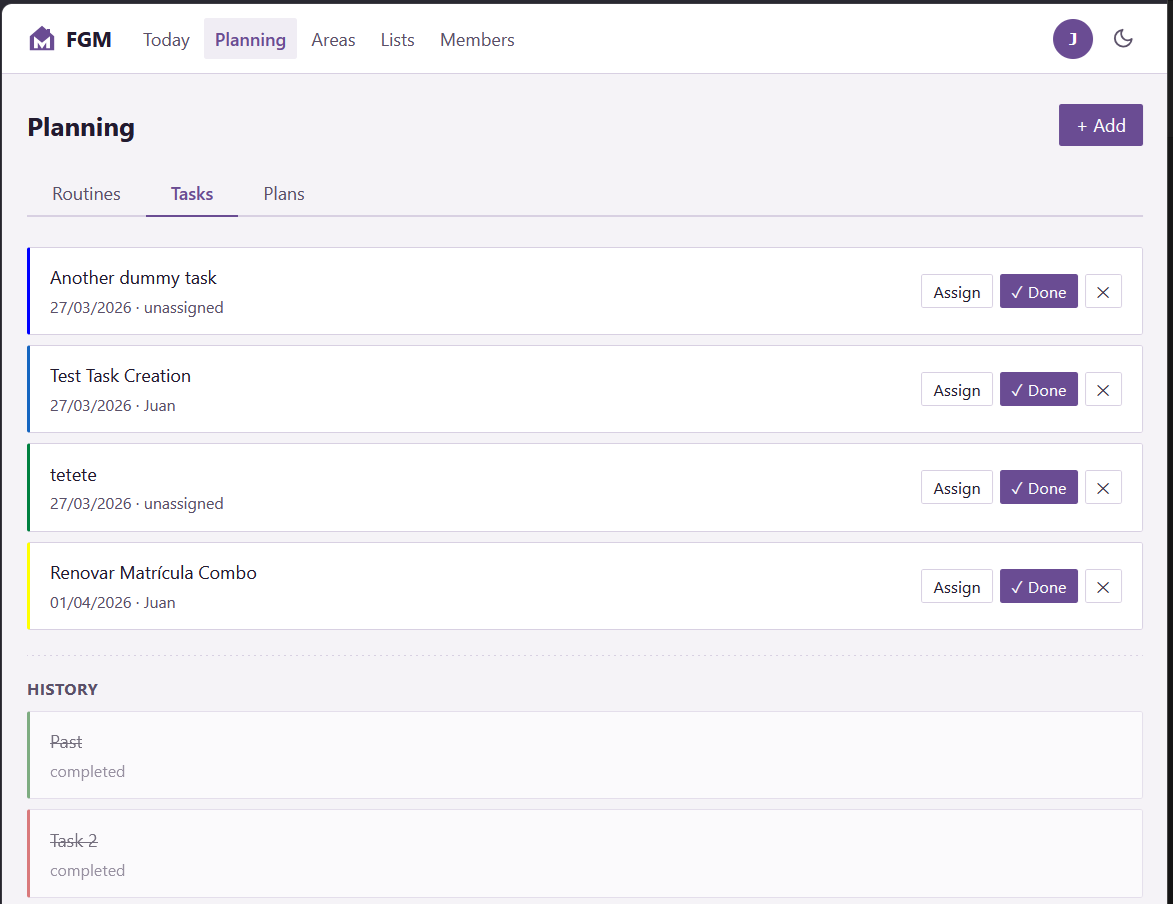Open the Lists page
Screen dimensions: 1173x904
click(397, 40)
